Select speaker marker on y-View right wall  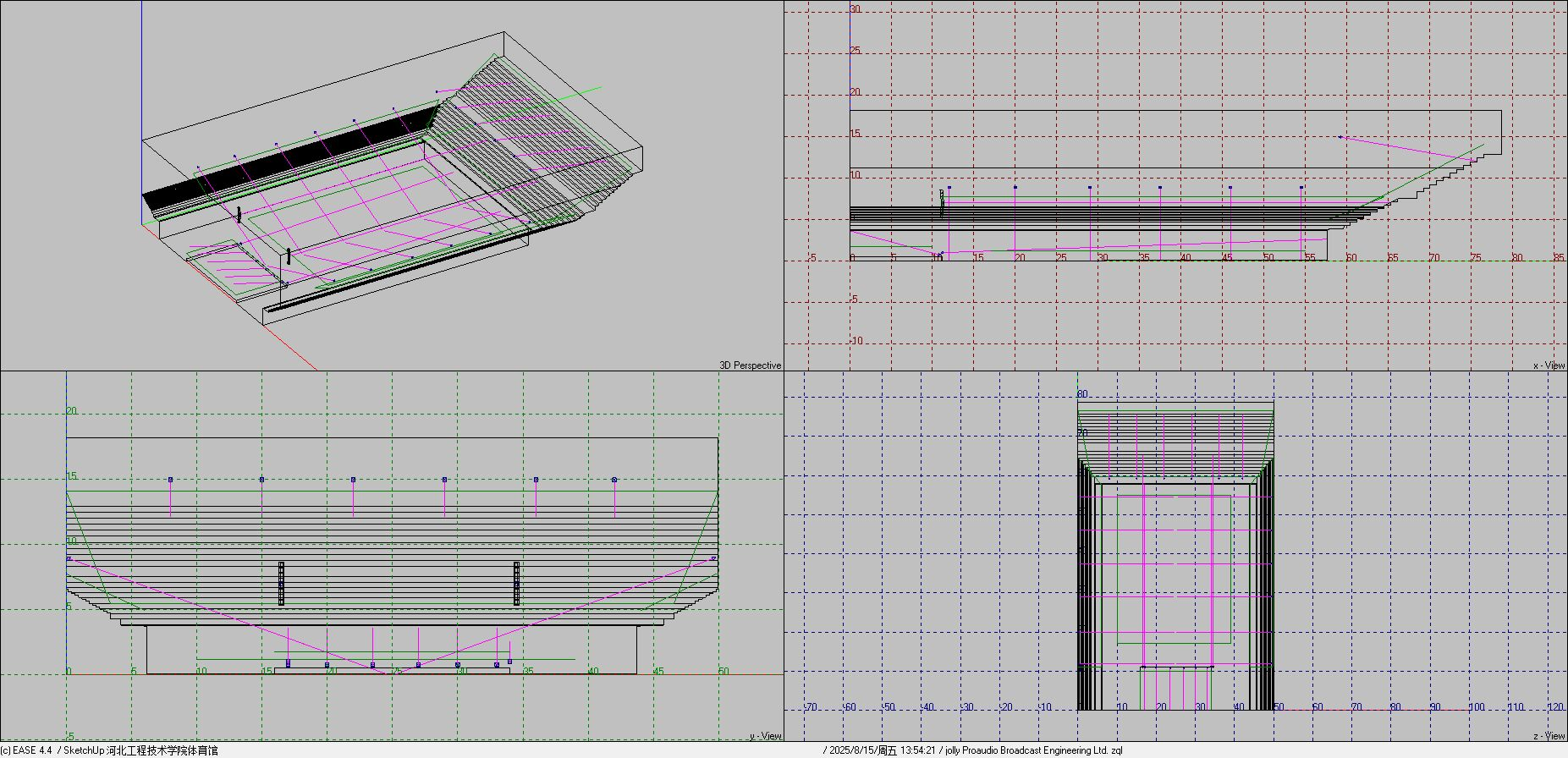coord(713,558)
